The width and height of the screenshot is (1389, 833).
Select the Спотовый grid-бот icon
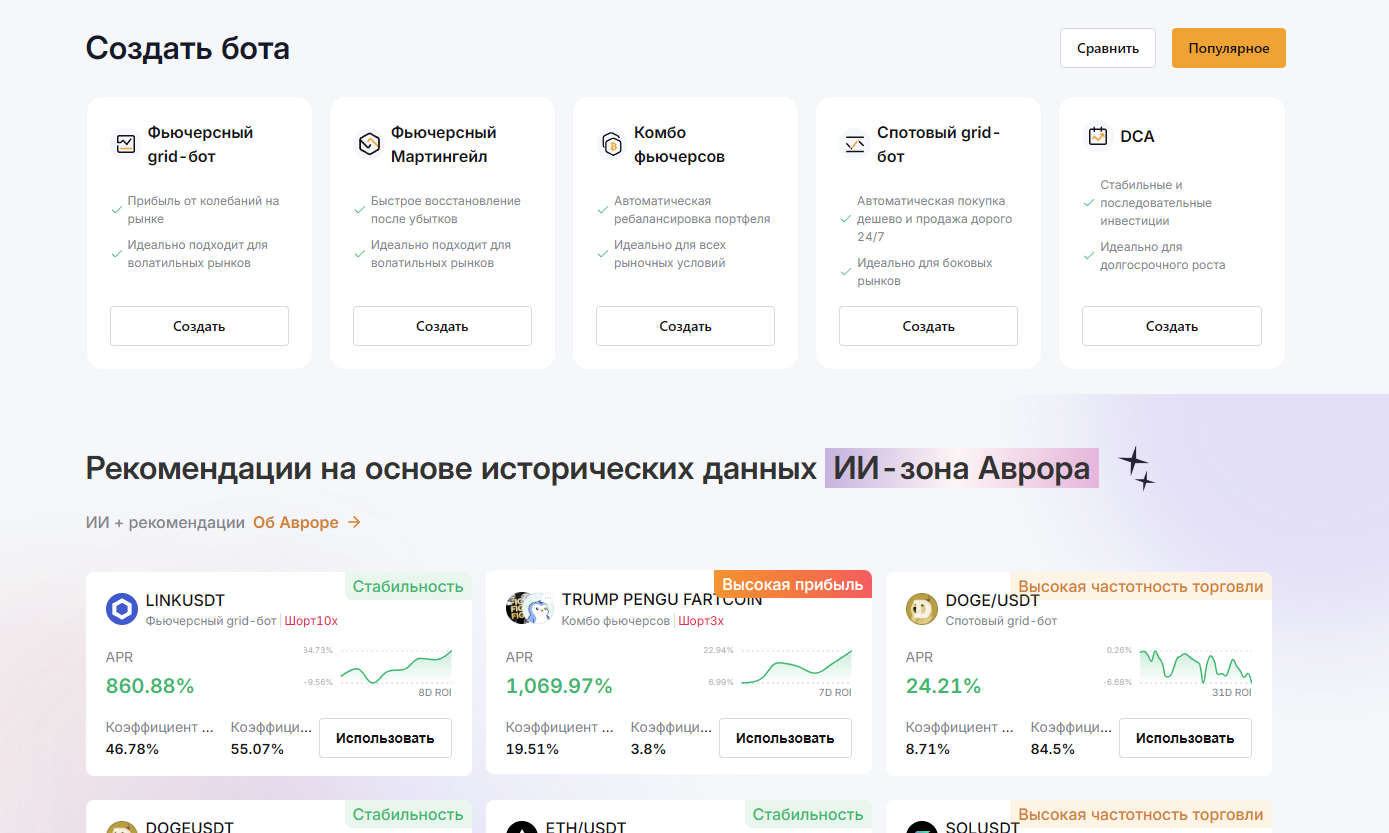[x=854, y=143]
